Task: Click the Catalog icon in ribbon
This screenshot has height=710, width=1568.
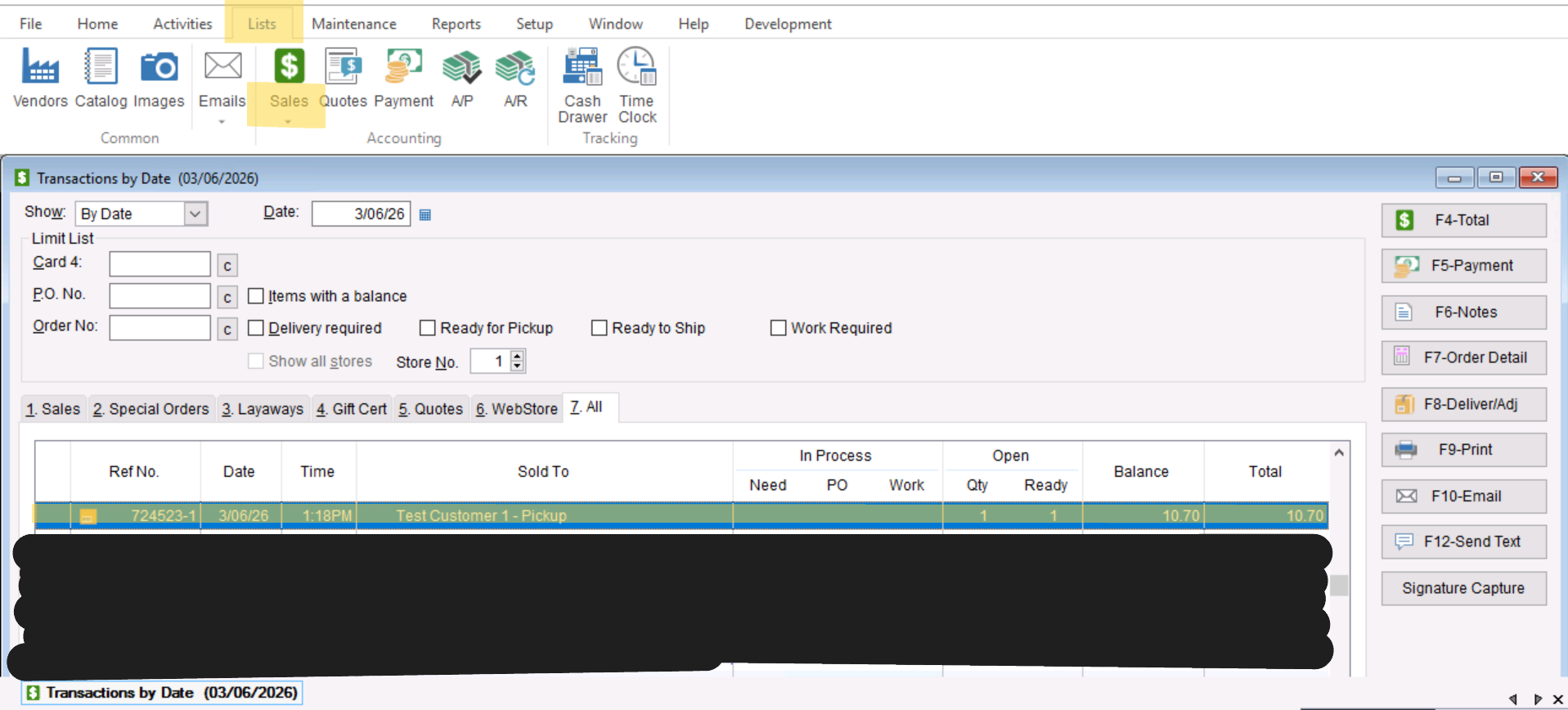Action: [101, 67]
